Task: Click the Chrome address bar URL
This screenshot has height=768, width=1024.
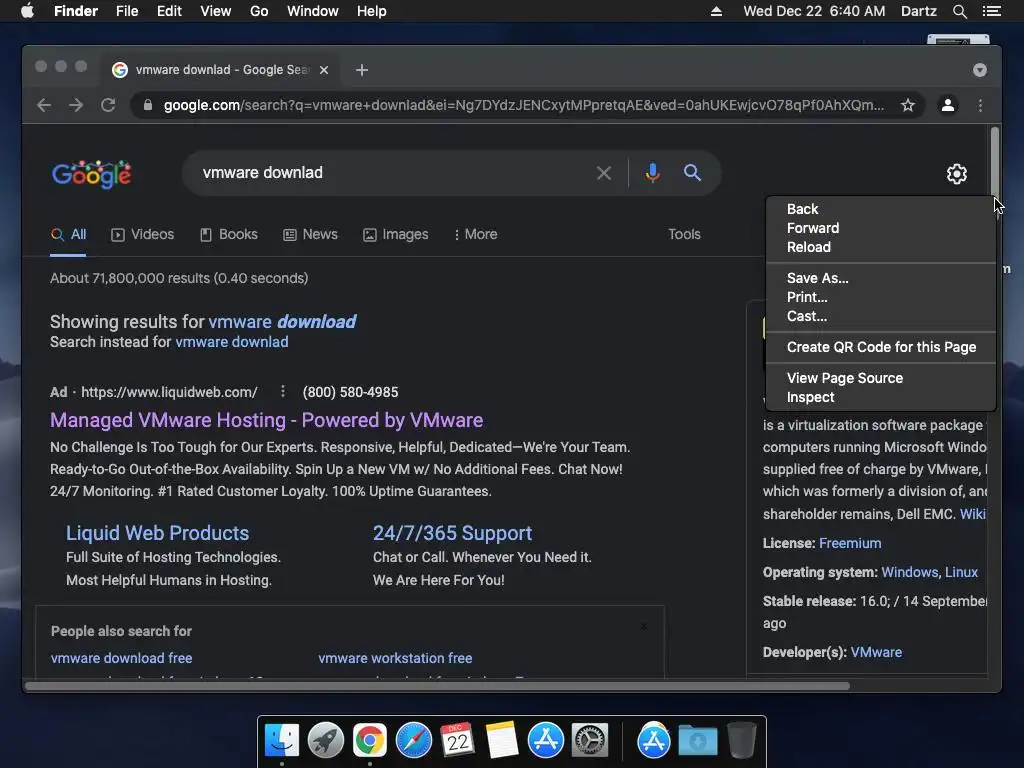Action: tap(524, 105)
